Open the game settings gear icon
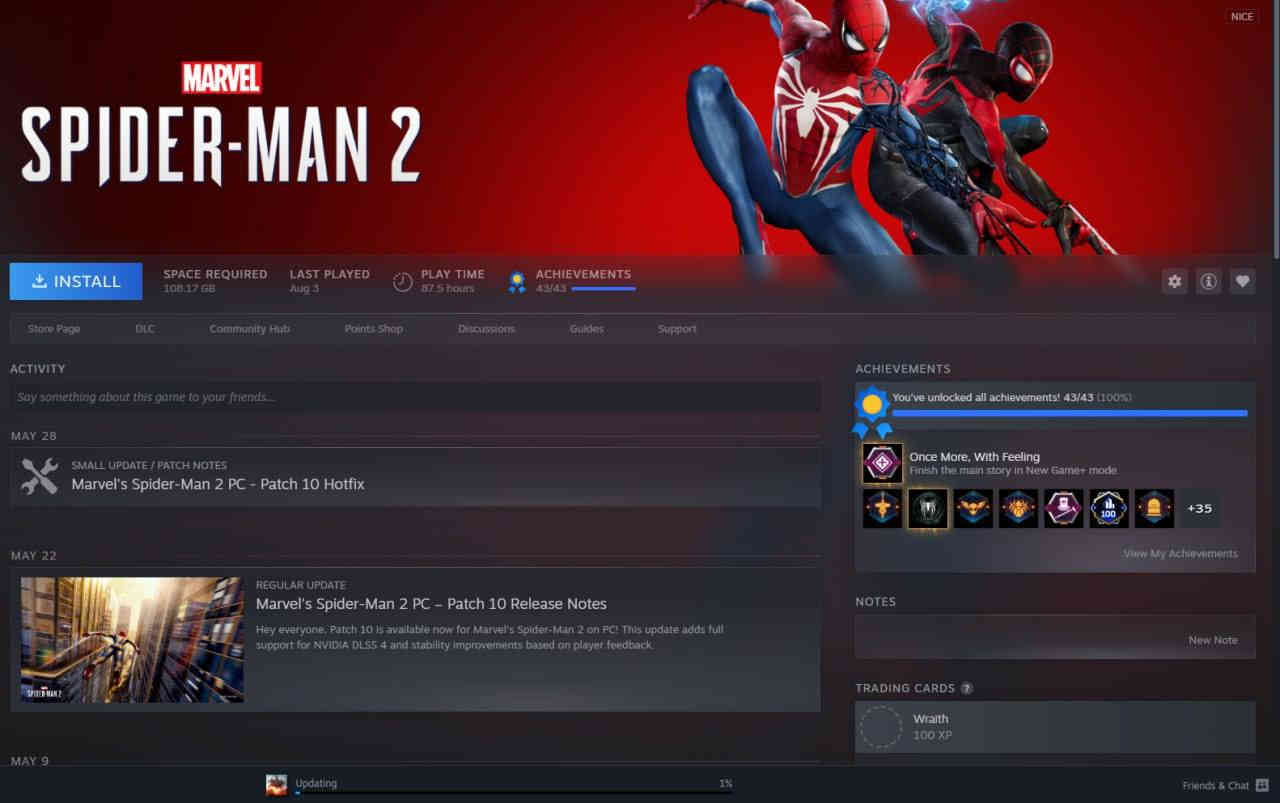1280x803 pixels. click(1174, 281)
